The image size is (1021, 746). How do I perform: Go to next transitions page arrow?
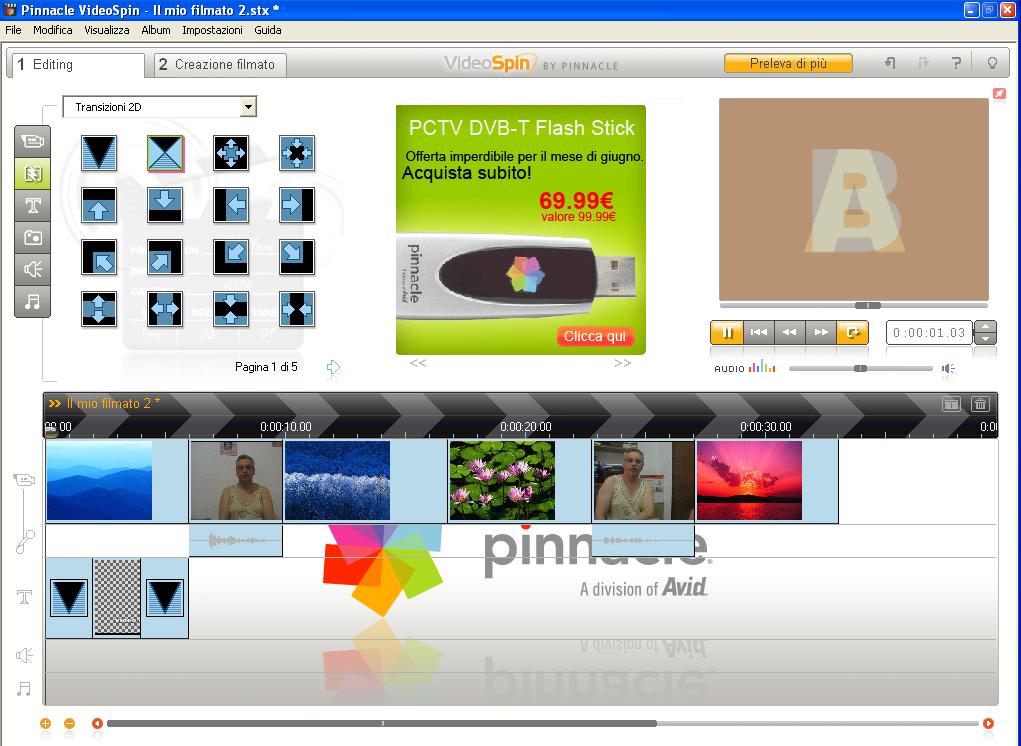point(333,367)
